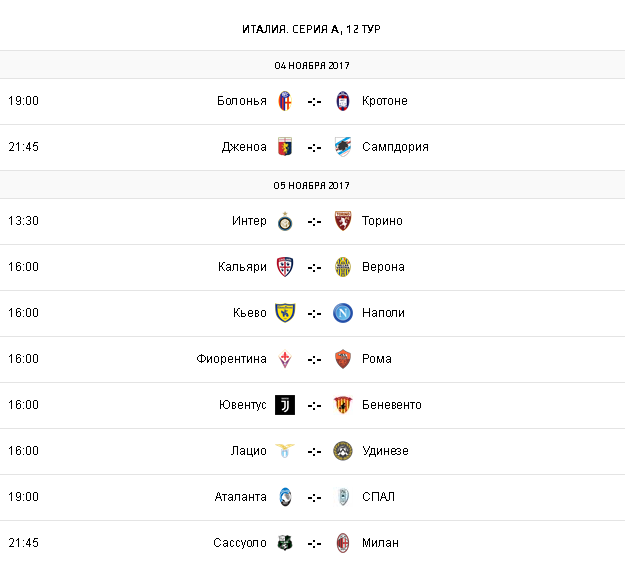Viewport: 625px width, 564px height.
Task: Click the Кьево versus Наполи score placeholder
Action: [x=314, y=313]
